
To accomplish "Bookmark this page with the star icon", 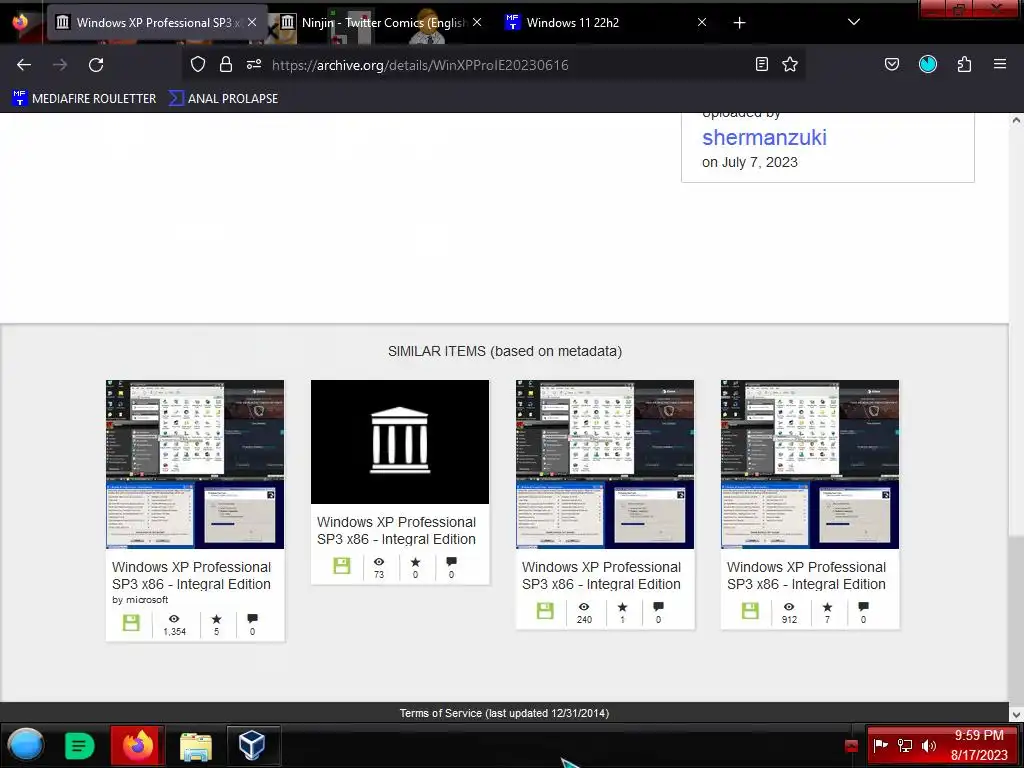I will (x=790, y=64).
